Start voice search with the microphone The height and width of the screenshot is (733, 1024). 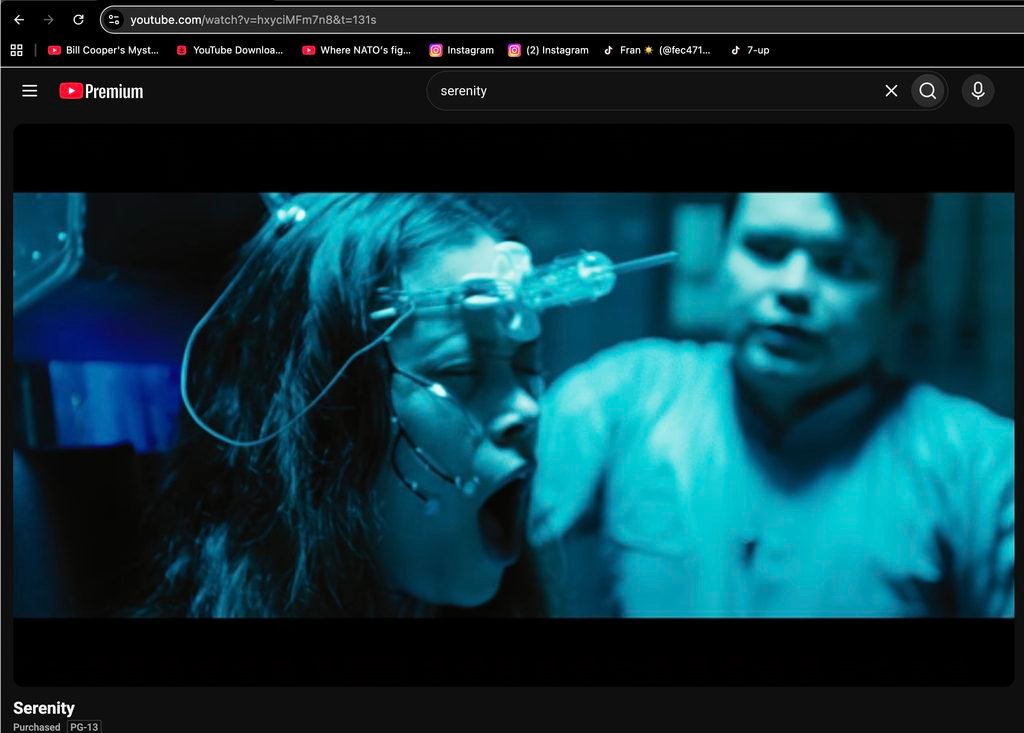(978, 91)
